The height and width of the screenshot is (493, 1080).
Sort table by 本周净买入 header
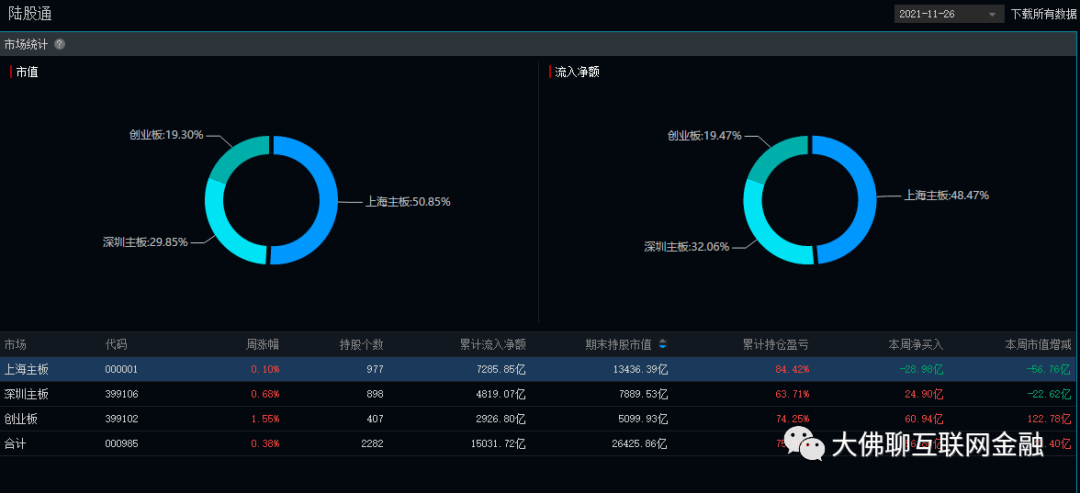pyautogui.click(x=915, y=344)
